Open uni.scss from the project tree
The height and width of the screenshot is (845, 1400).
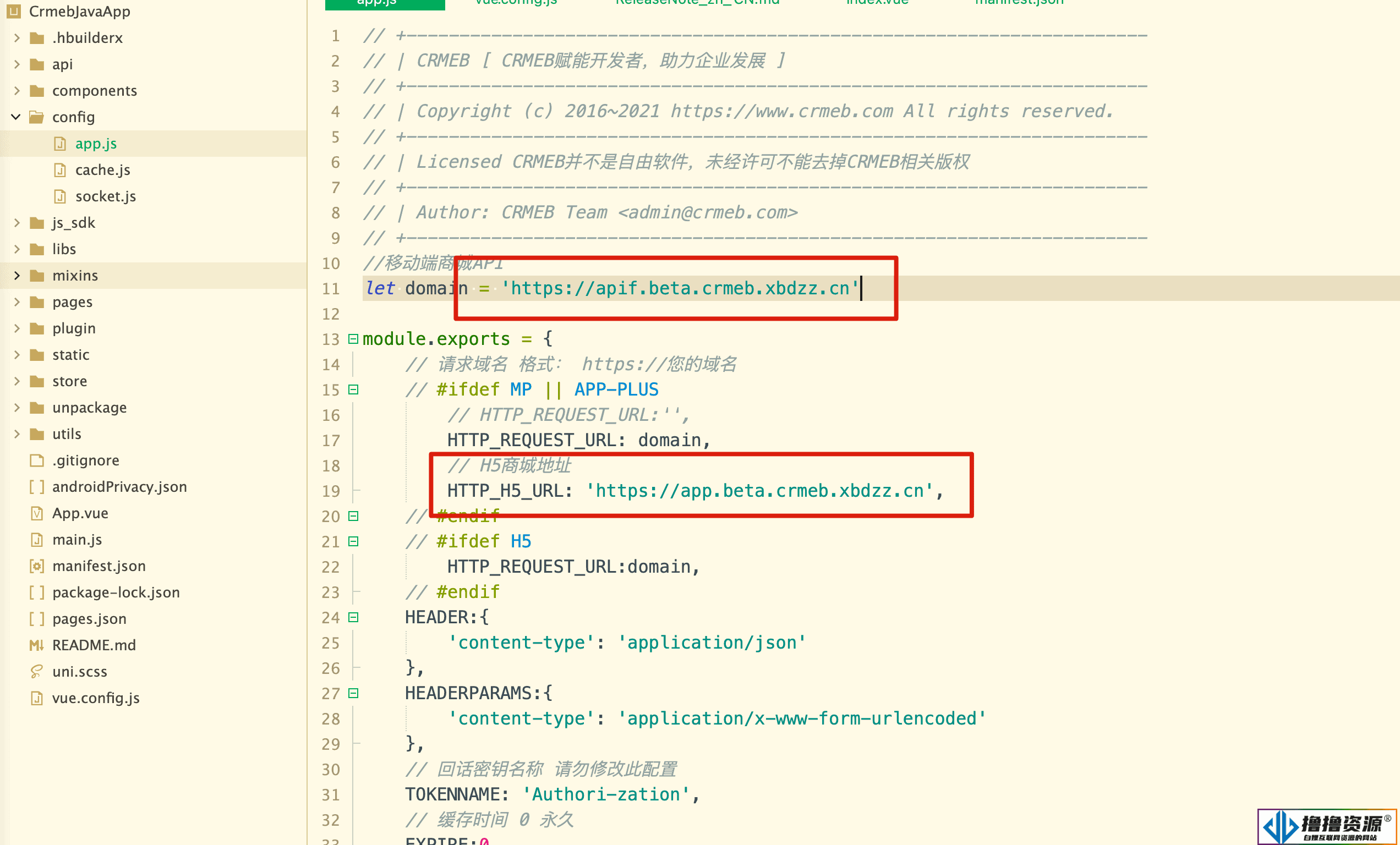(x=80, y=672)
